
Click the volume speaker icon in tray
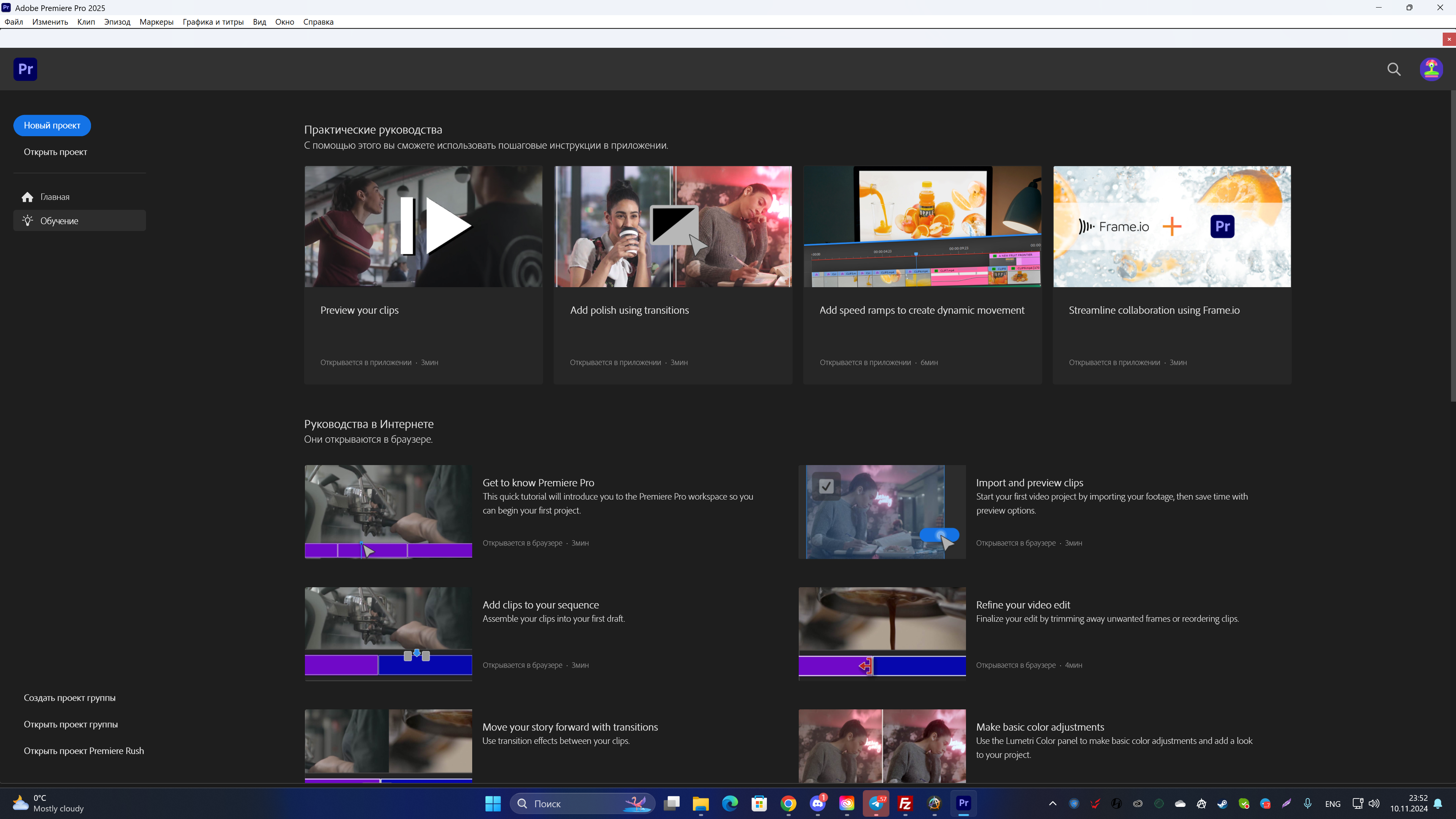pyautogui.click(x=1374, y=803)
